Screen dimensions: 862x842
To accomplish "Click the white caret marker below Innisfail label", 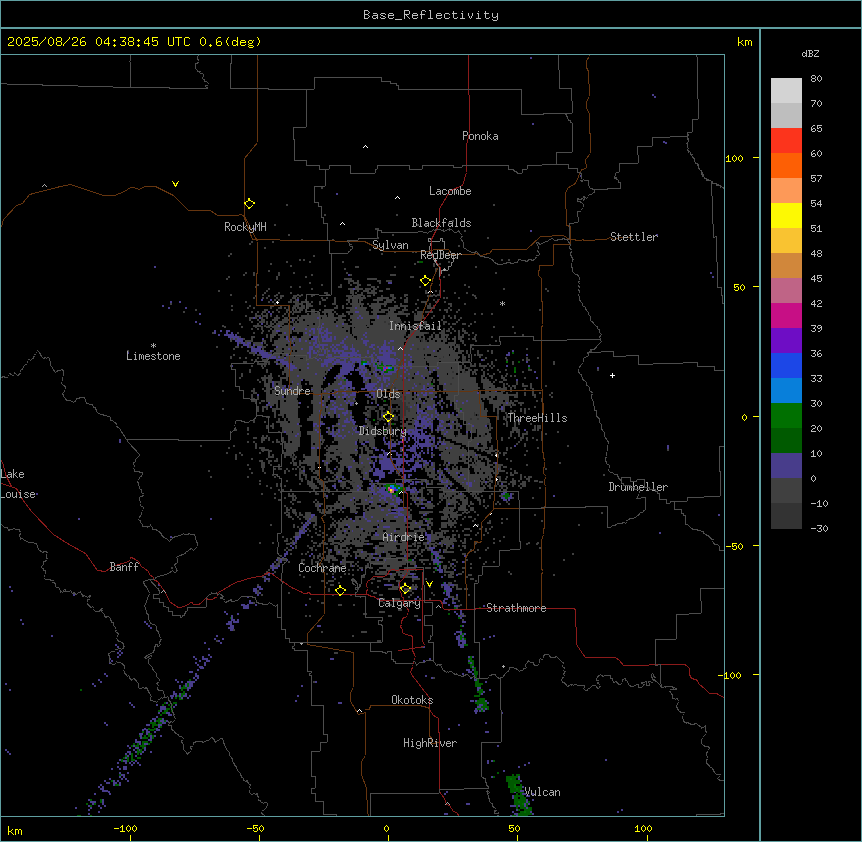I will pos(400,348).
